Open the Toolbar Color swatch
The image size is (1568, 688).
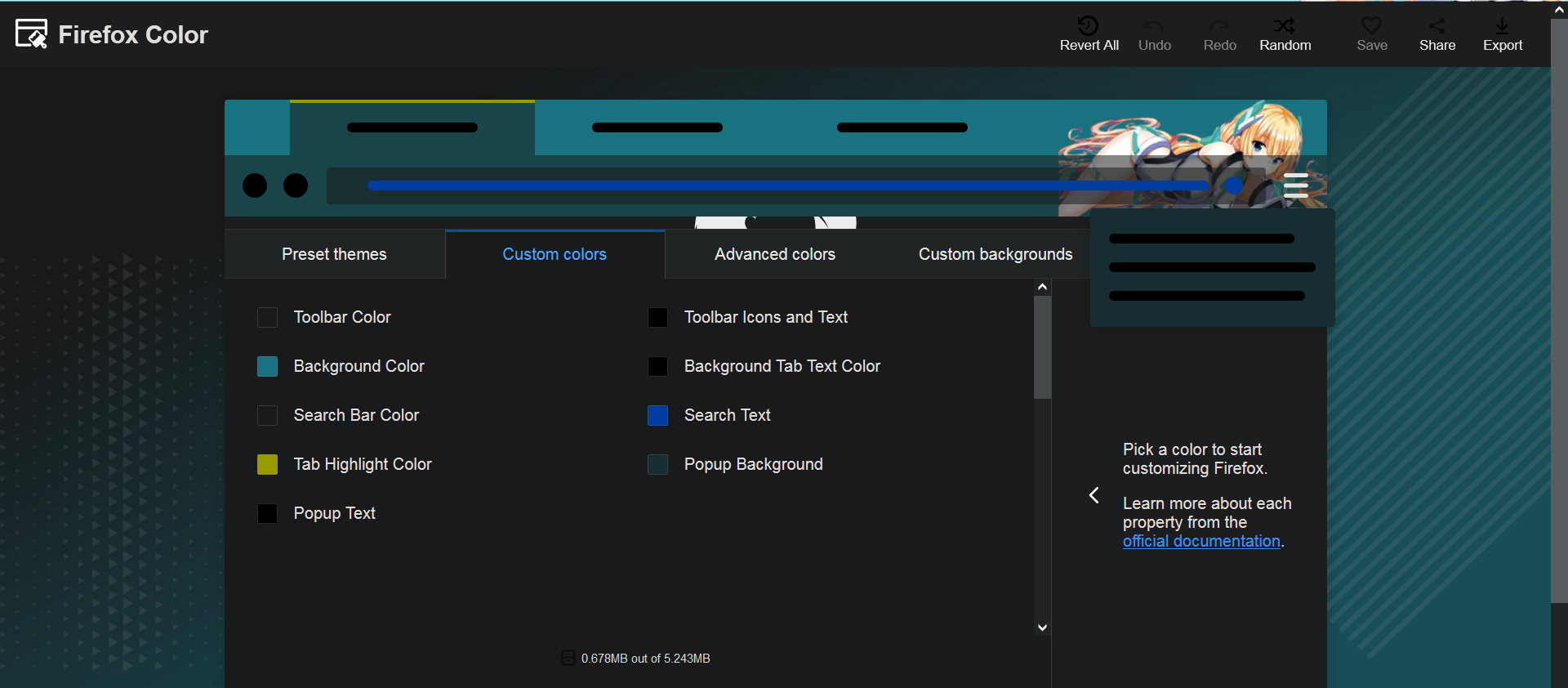tap(267, 317)
